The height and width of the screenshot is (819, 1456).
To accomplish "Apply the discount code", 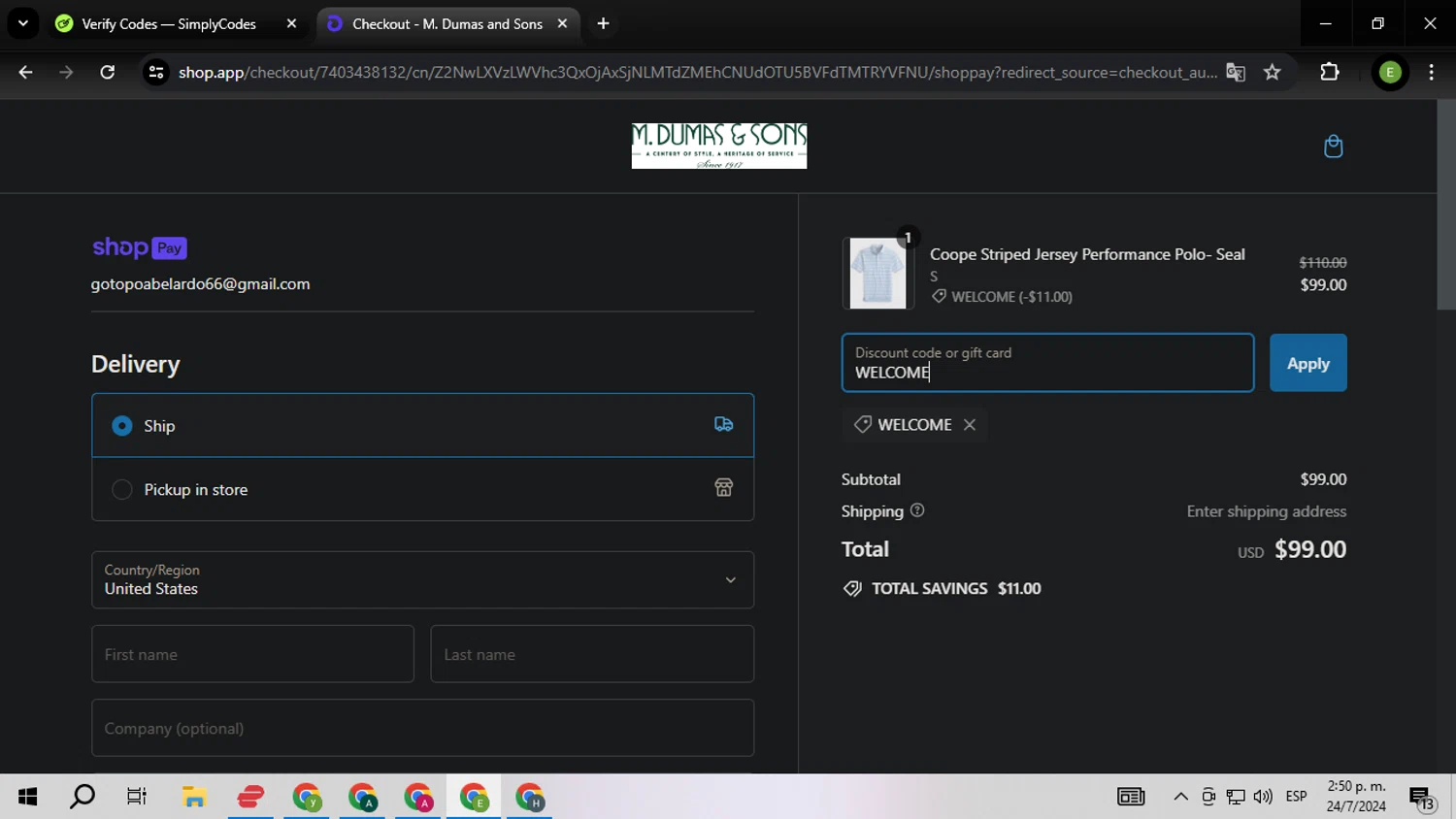I will 1307,363.
